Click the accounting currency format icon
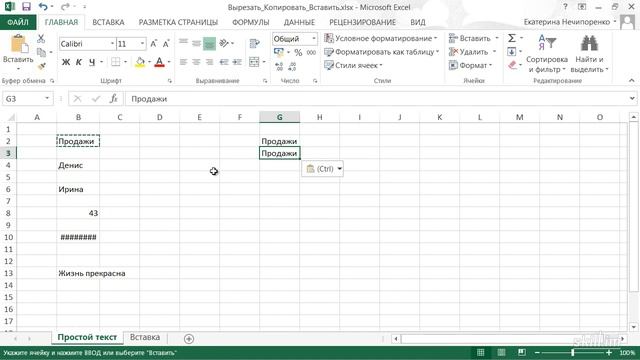The height and width of the screenshot is (360, 640). [x=279, y=52]
